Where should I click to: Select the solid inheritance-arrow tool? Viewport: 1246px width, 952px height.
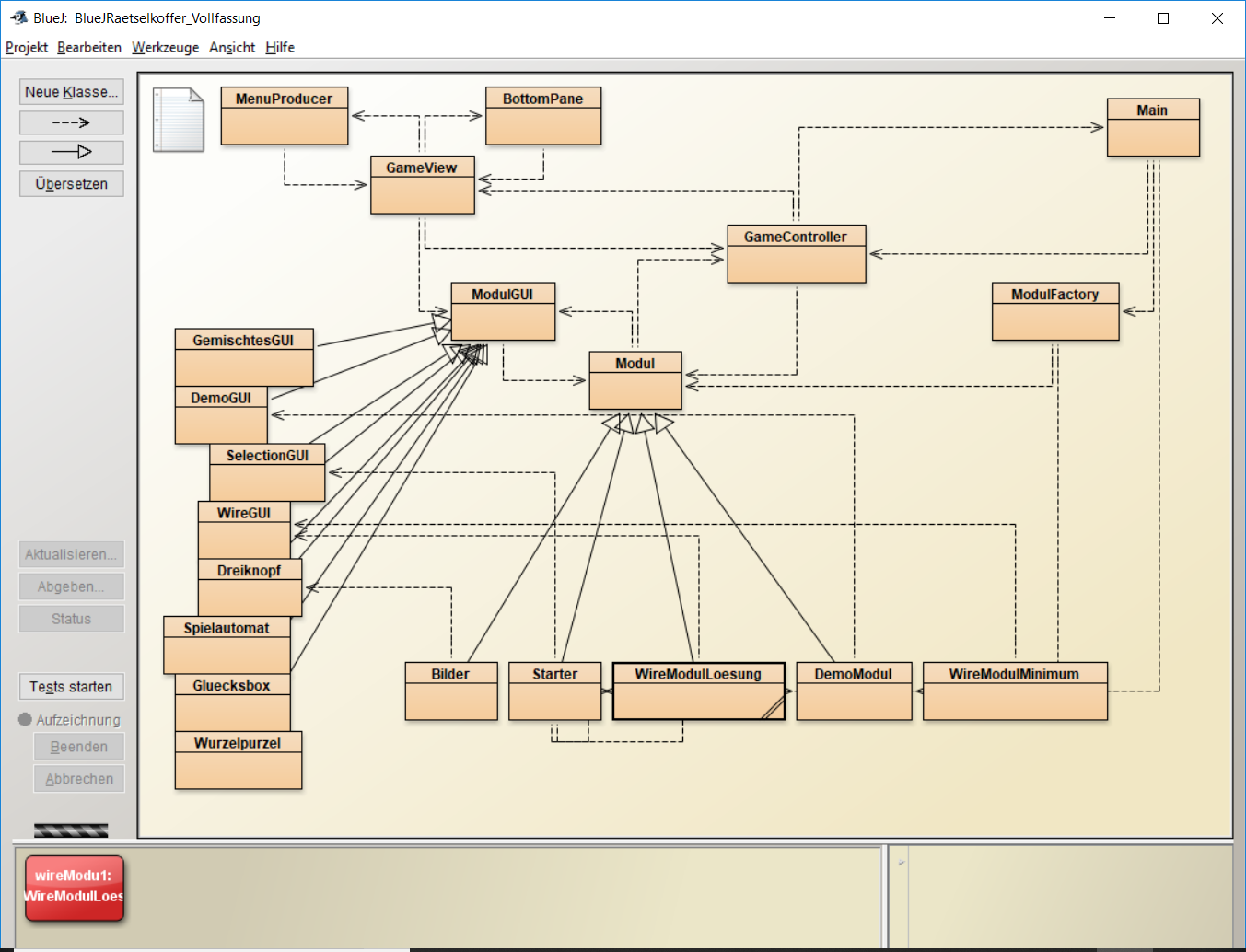pos(71,152)
